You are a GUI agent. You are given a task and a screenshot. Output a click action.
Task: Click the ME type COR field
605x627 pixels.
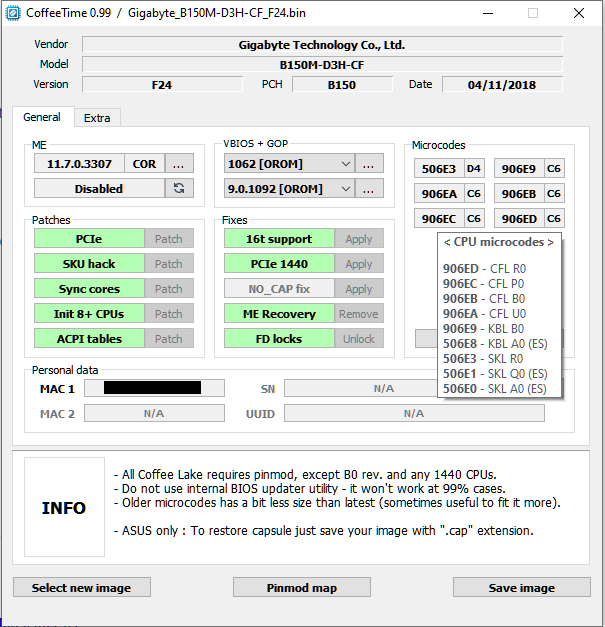(x=144, y=164)
